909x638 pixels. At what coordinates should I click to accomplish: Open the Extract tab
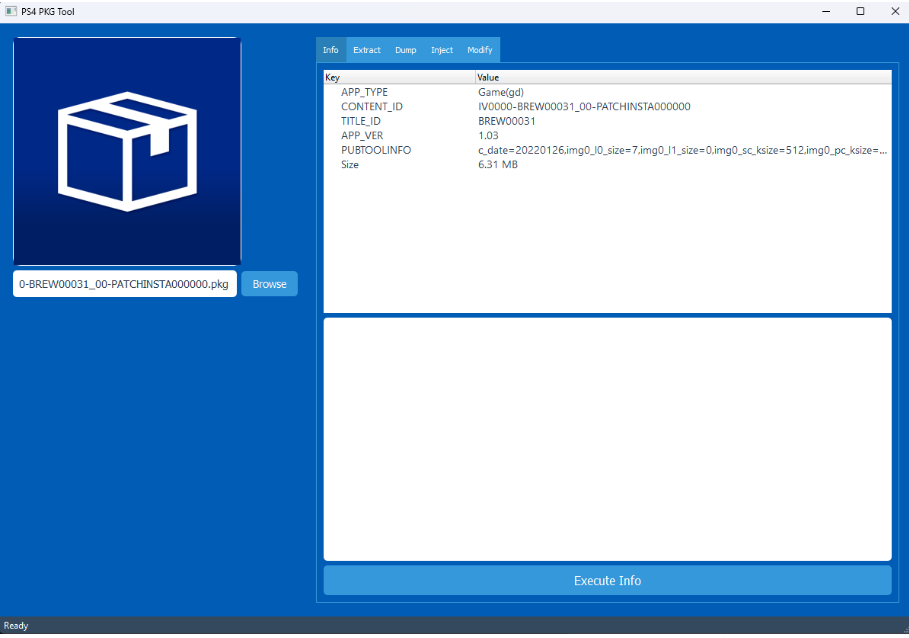click(x=367, y=50)
